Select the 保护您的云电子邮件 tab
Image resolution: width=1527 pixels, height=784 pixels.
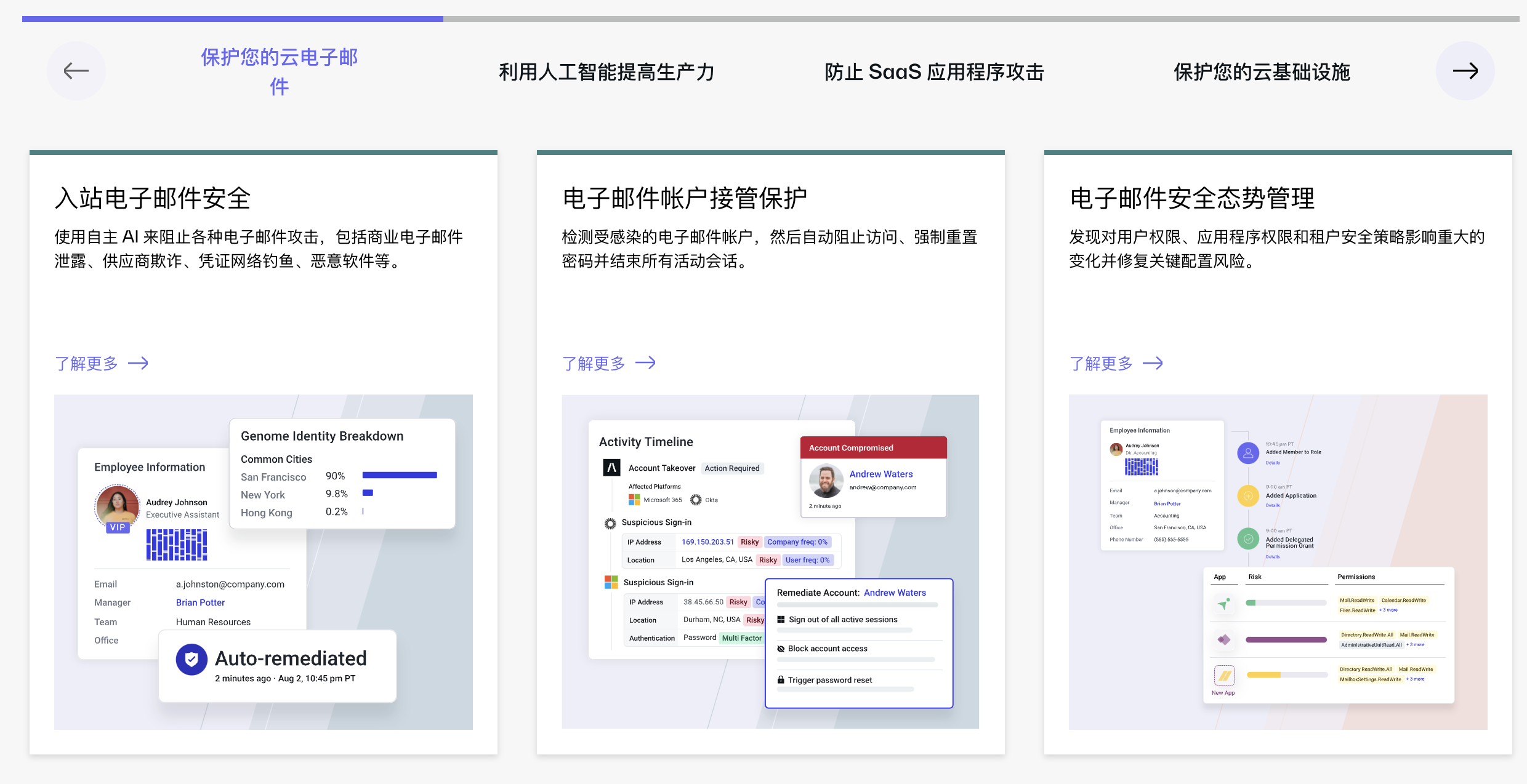click(280, 71)
